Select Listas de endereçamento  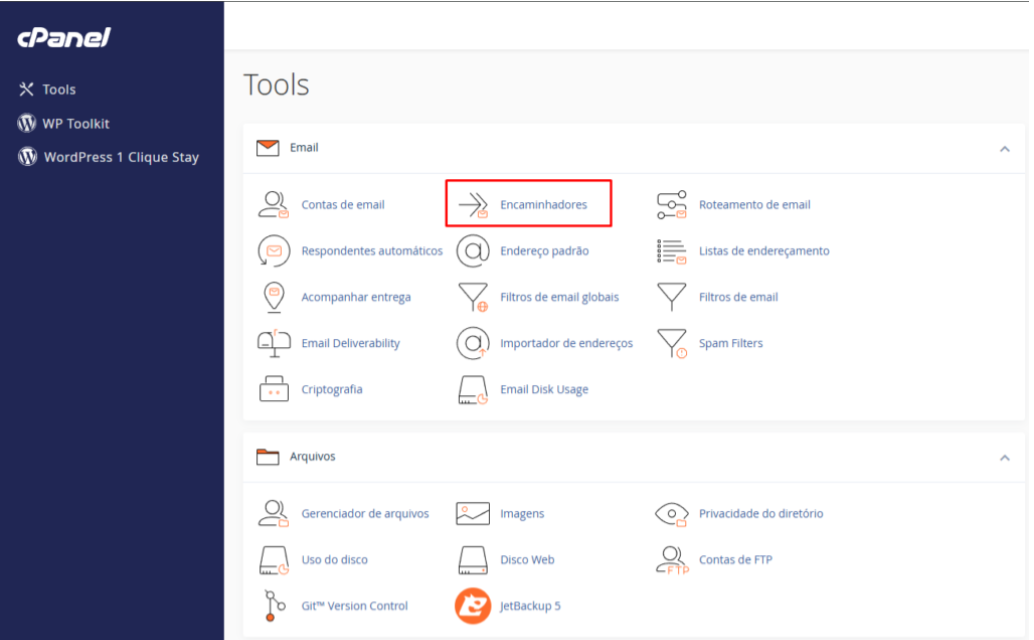coord(767,251)
